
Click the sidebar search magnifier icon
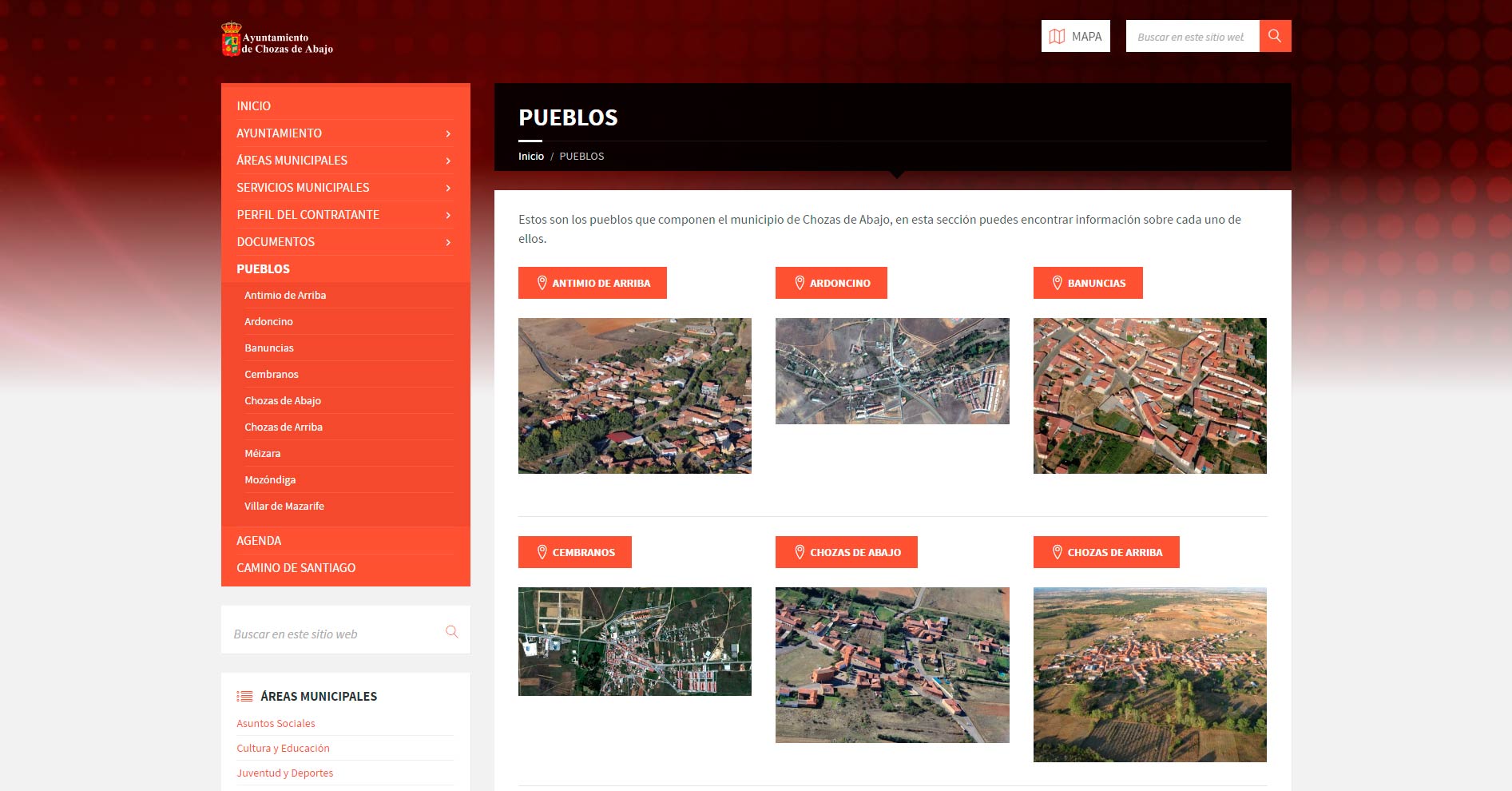(452, 632)
